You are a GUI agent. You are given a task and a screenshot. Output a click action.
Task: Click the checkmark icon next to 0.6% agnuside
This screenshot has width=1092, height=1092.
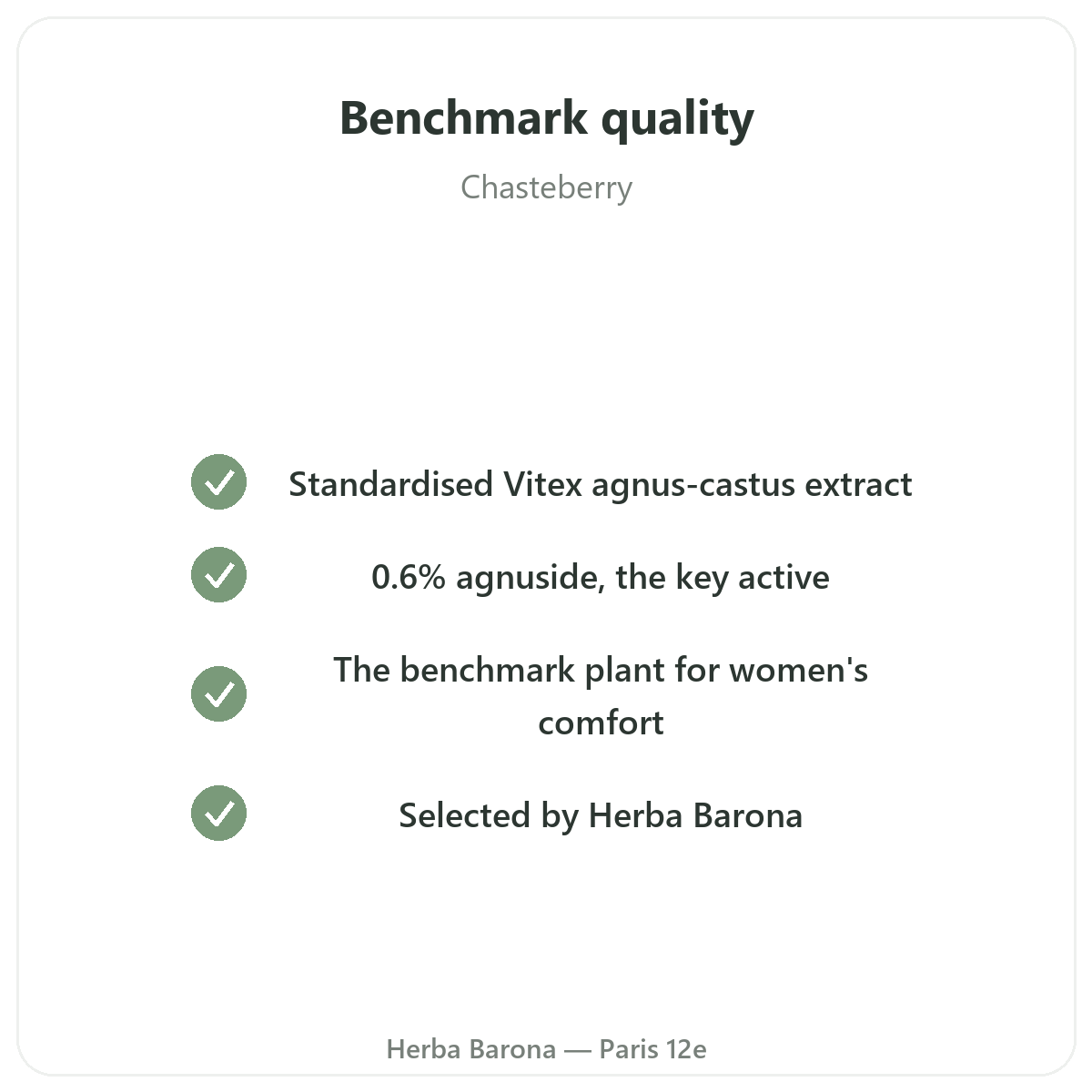coord(218,574)
